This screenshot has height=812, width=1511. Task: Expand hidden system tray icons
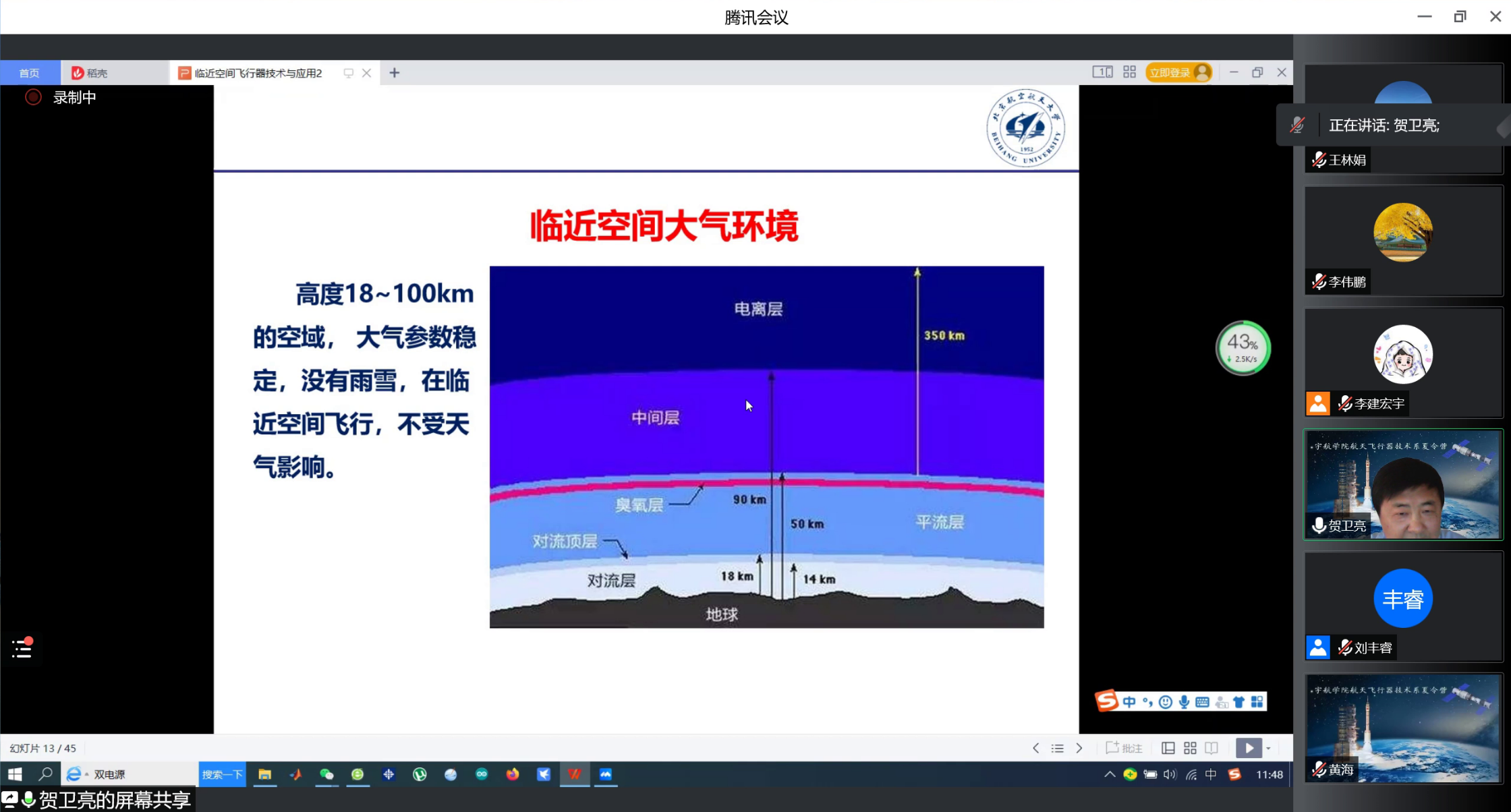1109,774
